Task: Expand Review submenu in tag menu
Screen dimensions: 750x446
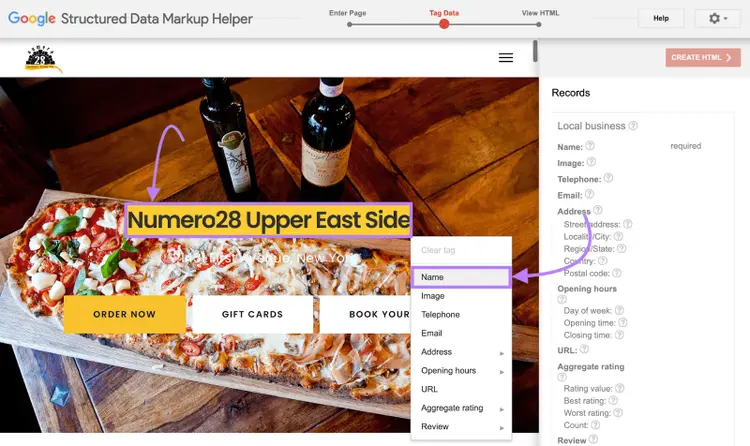Action: click(x=461, y=426)
